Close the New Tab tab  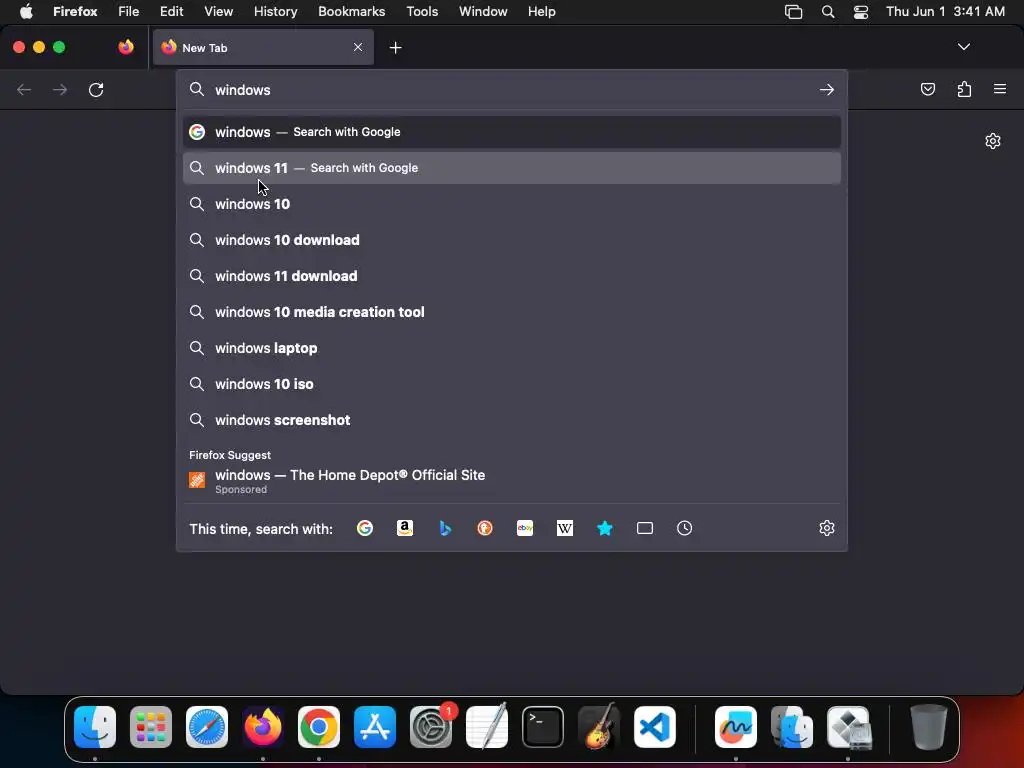click(x=358, y=47)
